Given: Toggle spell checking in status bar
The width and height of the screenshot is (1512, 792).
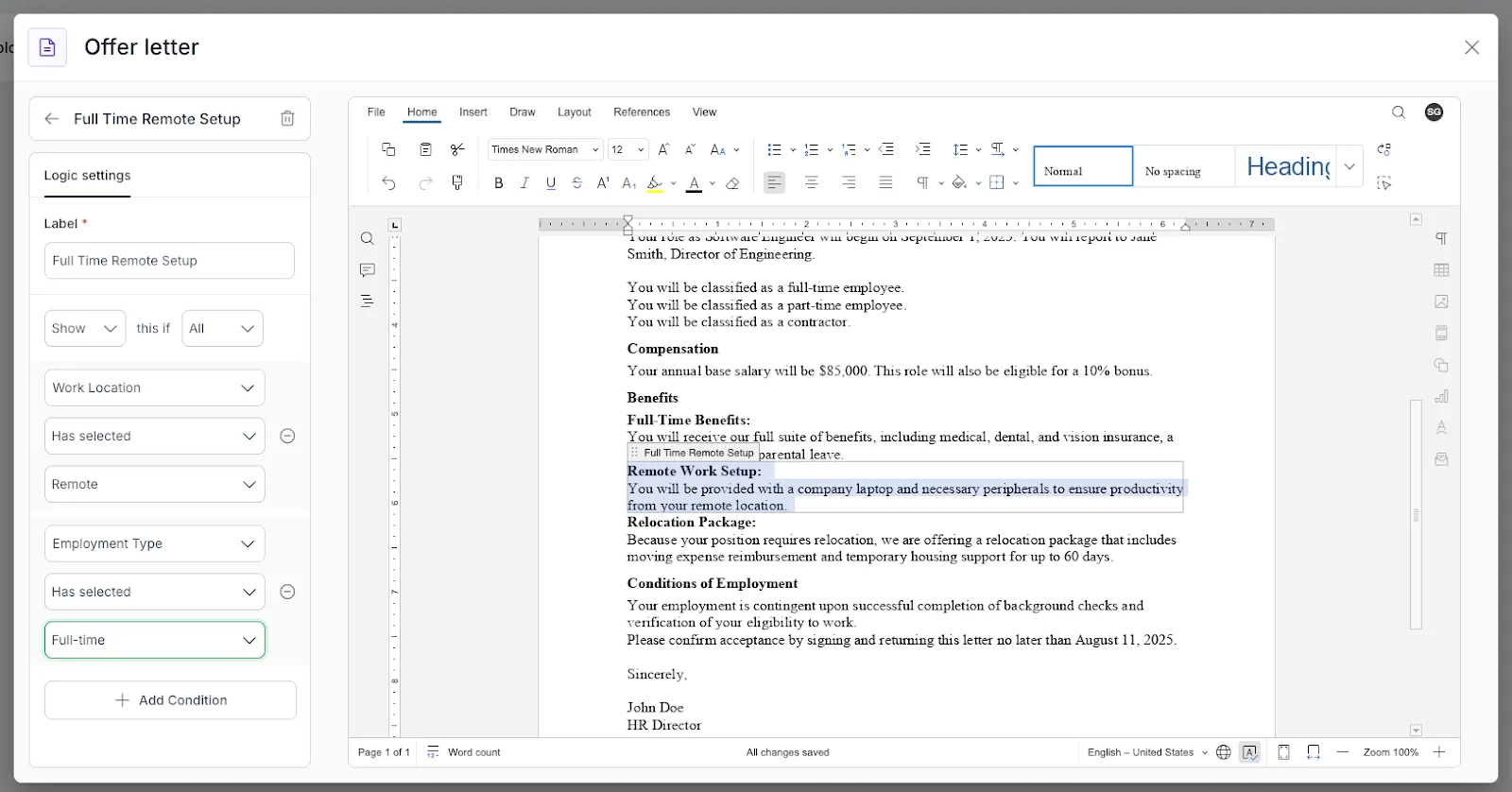Looking at the screenshot, I should point(1250,752).
